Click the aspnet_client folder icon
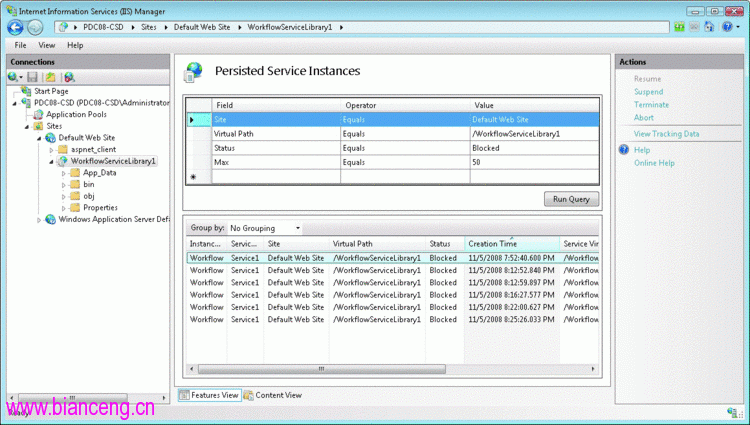Image resolution: width=750 pixels, height=425 pixels. 63,150
